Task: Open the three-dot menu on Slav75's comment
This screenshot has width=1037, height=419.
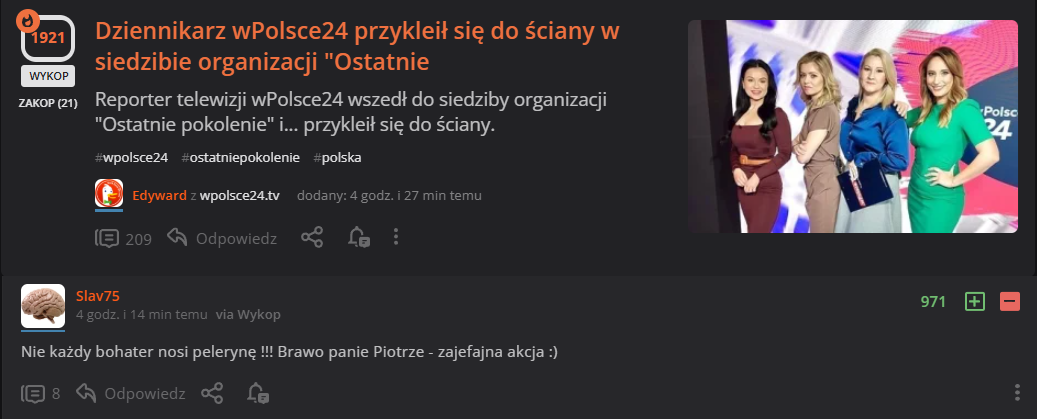Action: (1017, 393)
